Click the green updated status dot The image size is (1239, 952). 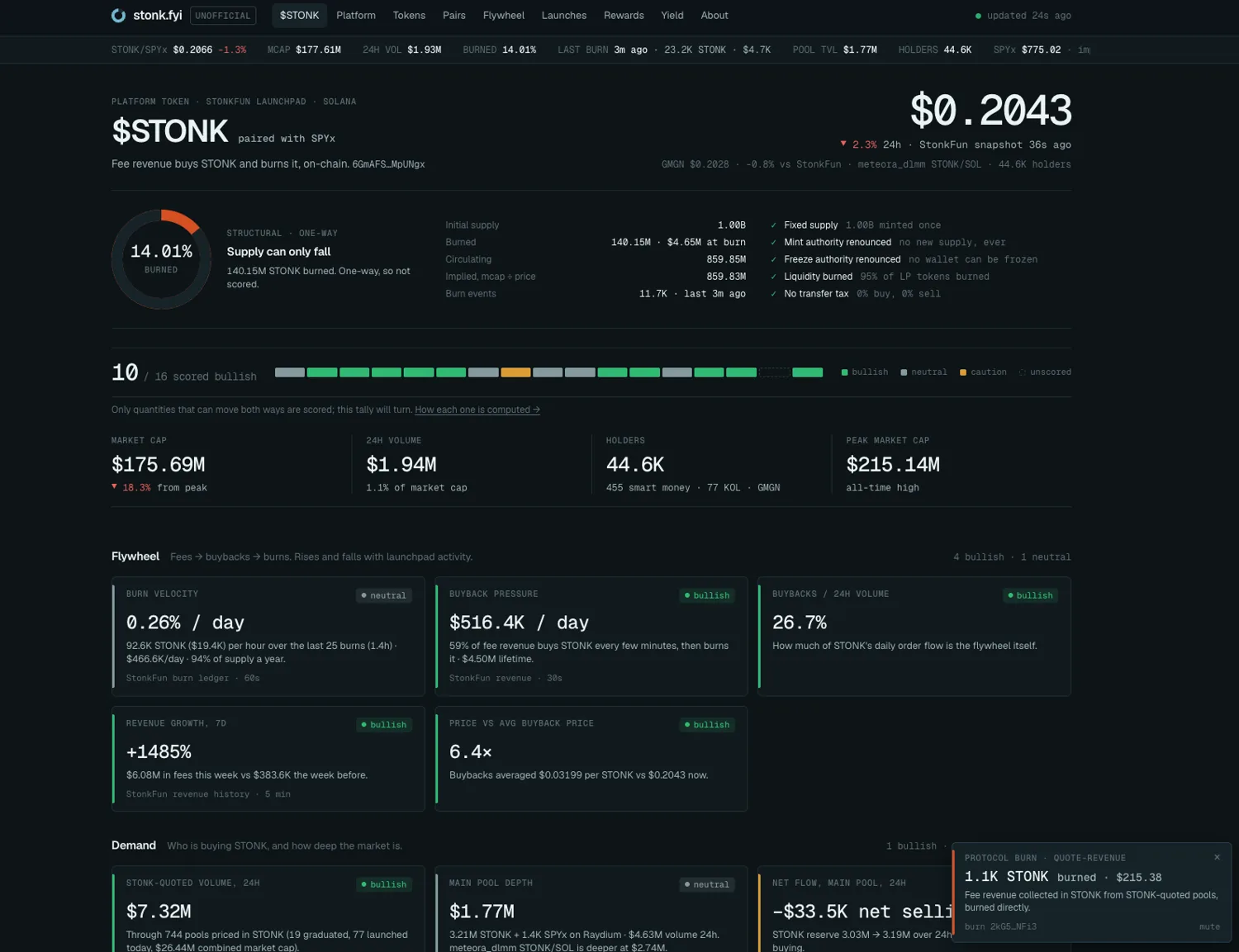tap(978, 16)
